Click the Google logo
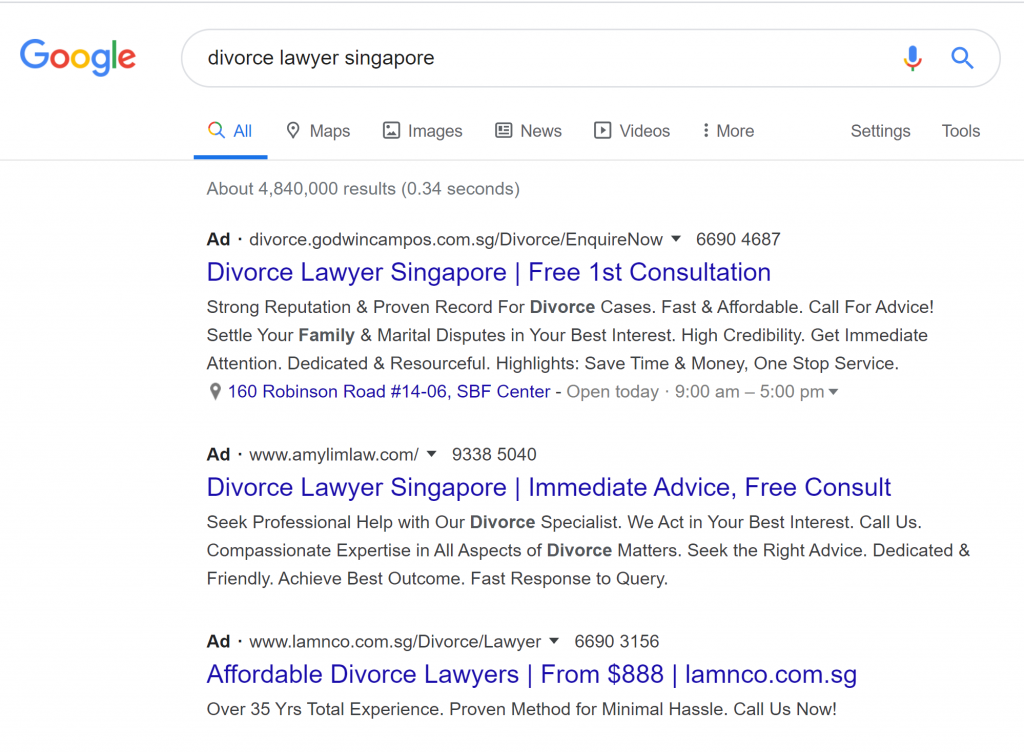Viewport: 1024px width, 752px height. pyautogui.click(x=78, y=57)
